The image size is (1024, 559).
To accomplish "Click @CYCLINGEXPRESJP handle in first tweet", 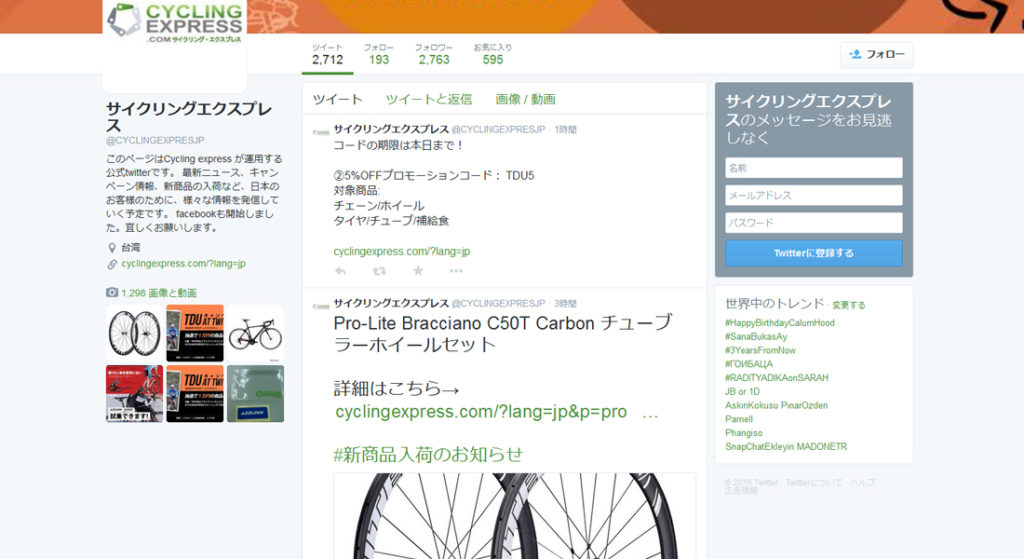I will [x=498, y=129].
